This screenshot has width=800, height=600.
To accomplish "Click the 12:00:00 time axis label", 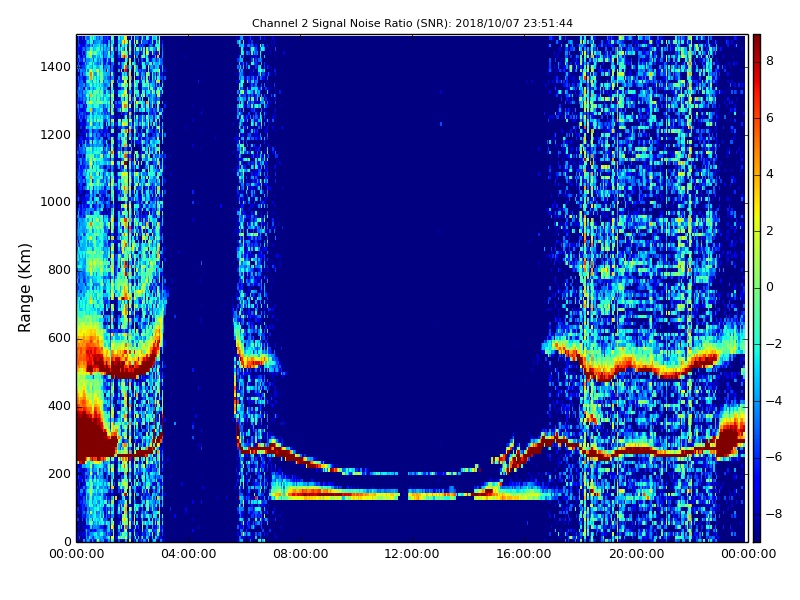I will (x=412, y=554).
